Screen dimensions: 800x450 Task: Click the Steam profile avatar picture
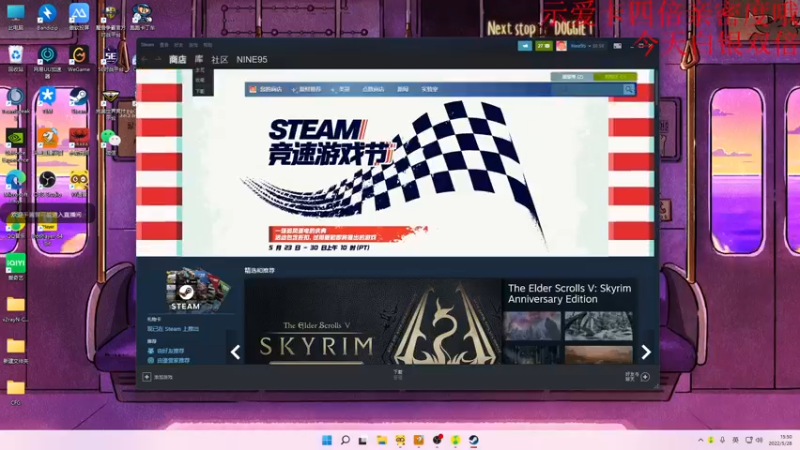click(x=561, y=46)
